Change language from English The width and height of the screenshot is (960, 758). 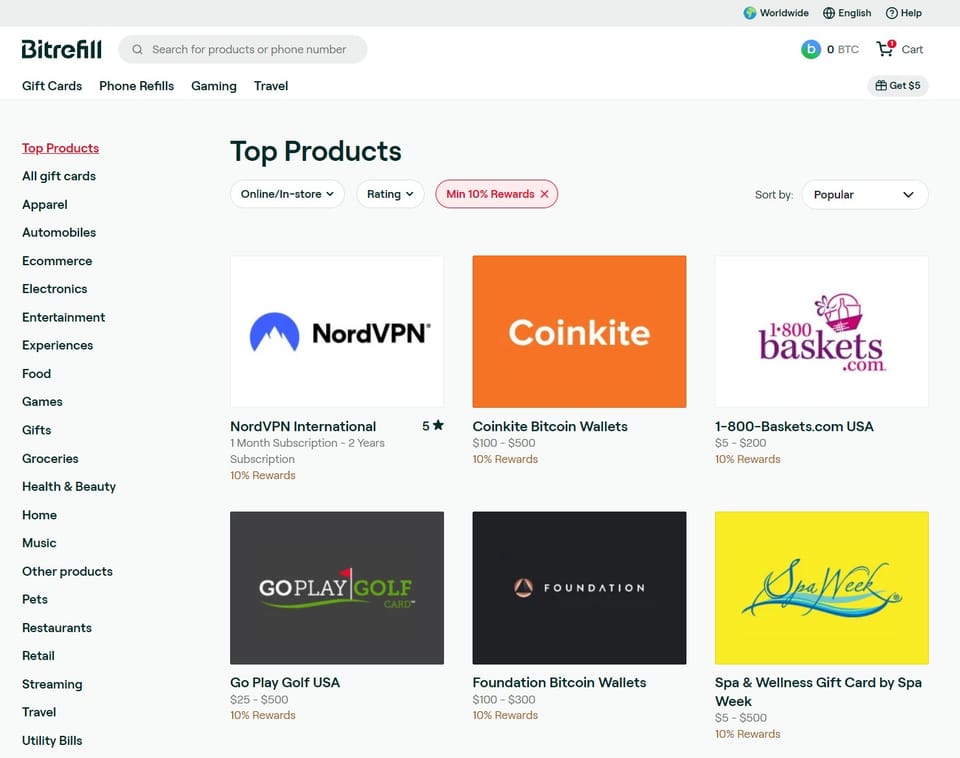point(847,13)
